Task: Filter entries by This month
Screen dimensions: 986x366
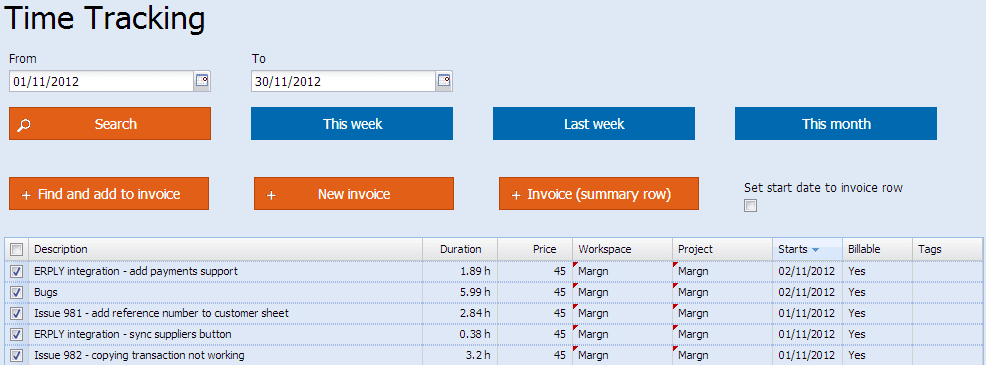Action: click(x=836, y=124)
